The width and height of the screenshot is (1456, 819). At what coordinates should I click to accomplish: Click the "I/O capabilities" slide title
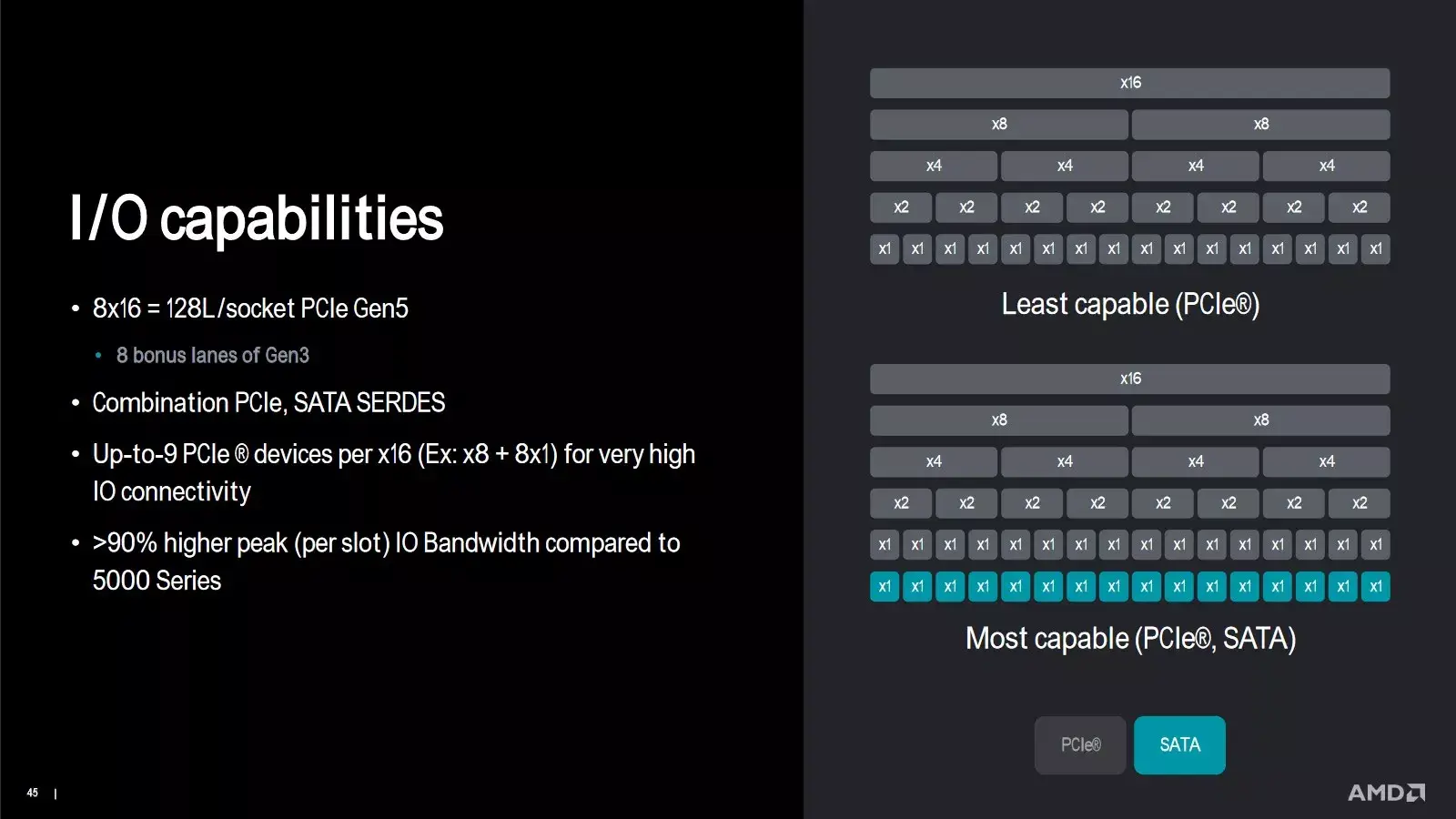(257, 218)
